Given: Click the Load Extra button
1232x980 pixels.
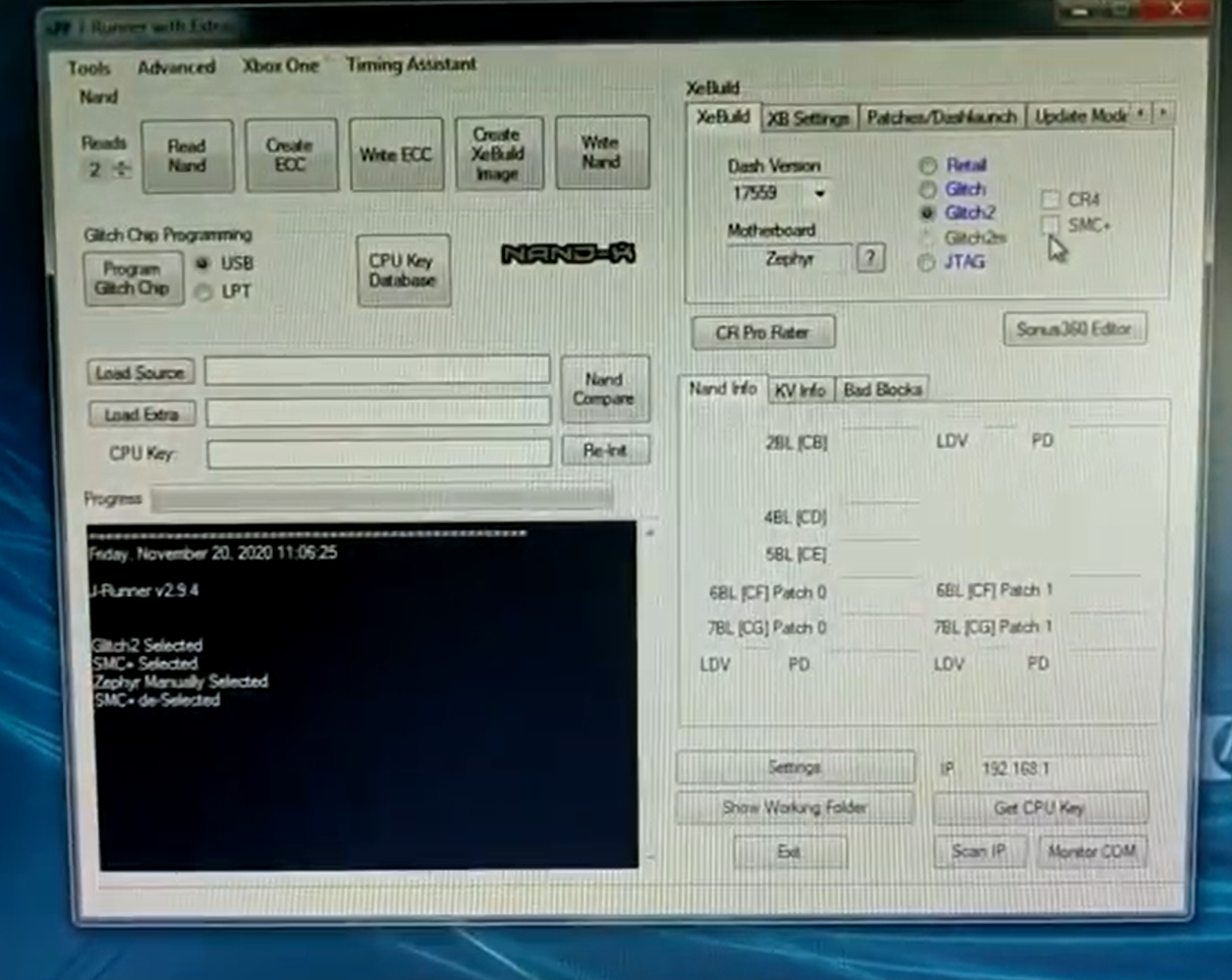Looking at the screenshot, I should coord(141,414).
